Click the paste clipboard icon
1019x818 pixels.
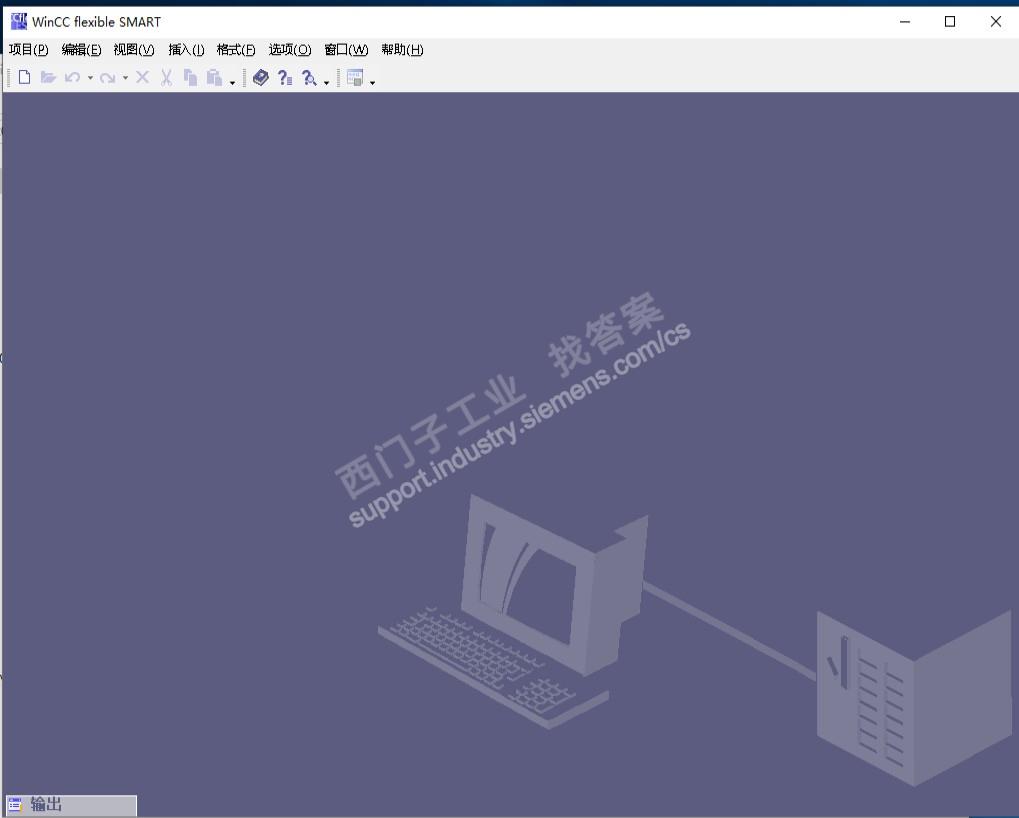(x=214, y=77)
